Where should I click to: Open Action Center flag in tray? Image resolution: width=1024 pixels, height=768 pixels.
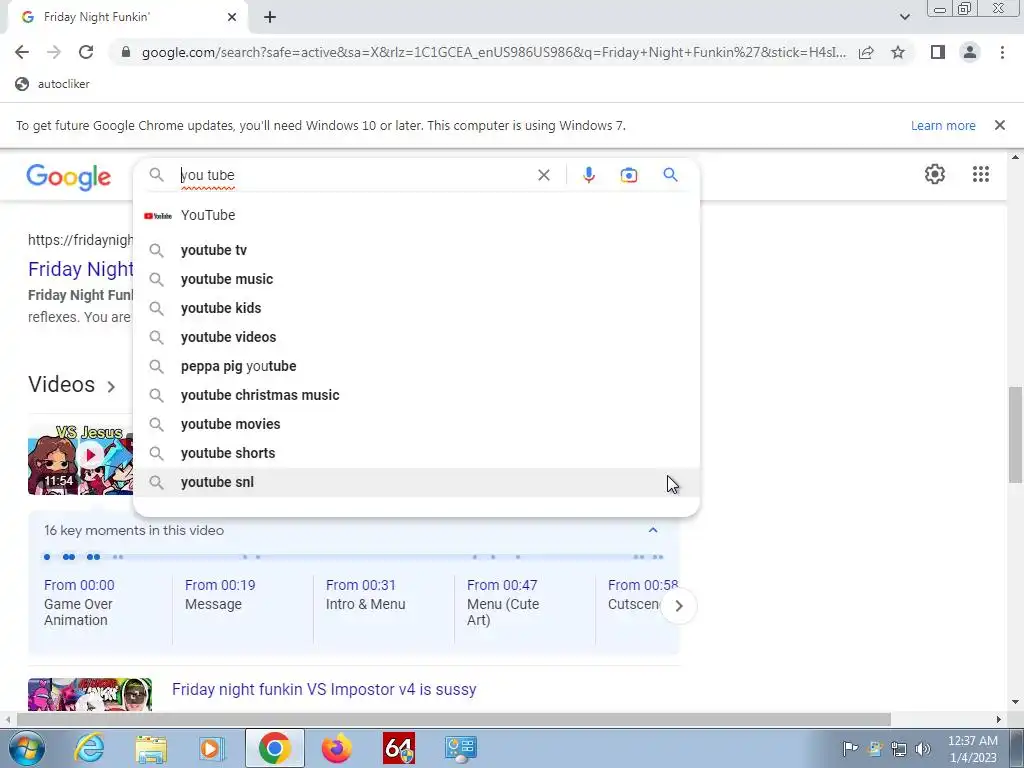click(x=850, y=748)
